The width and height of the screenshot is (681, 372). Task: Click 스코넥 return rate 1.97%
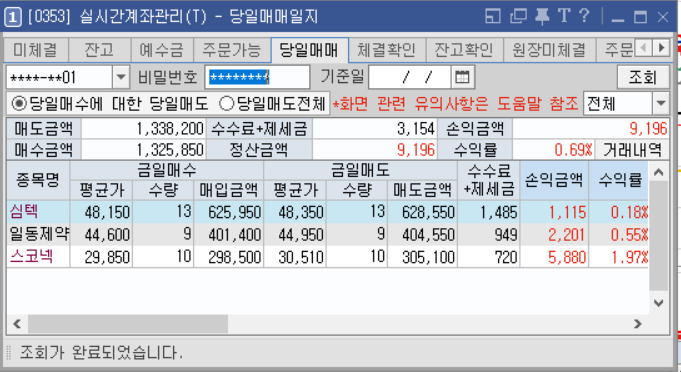click(630, 258)
